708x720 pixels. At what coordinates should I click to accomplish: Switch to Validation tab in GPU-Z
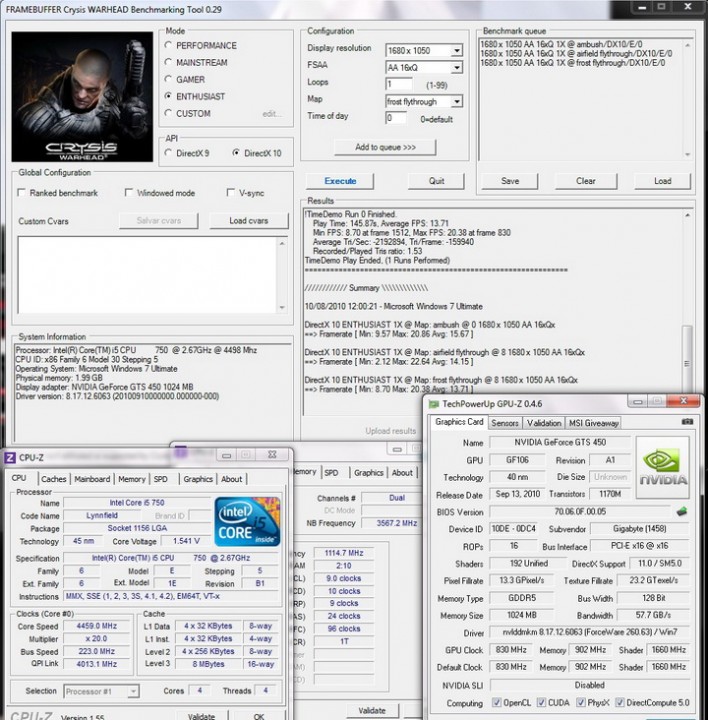click(x=544, y=423)
